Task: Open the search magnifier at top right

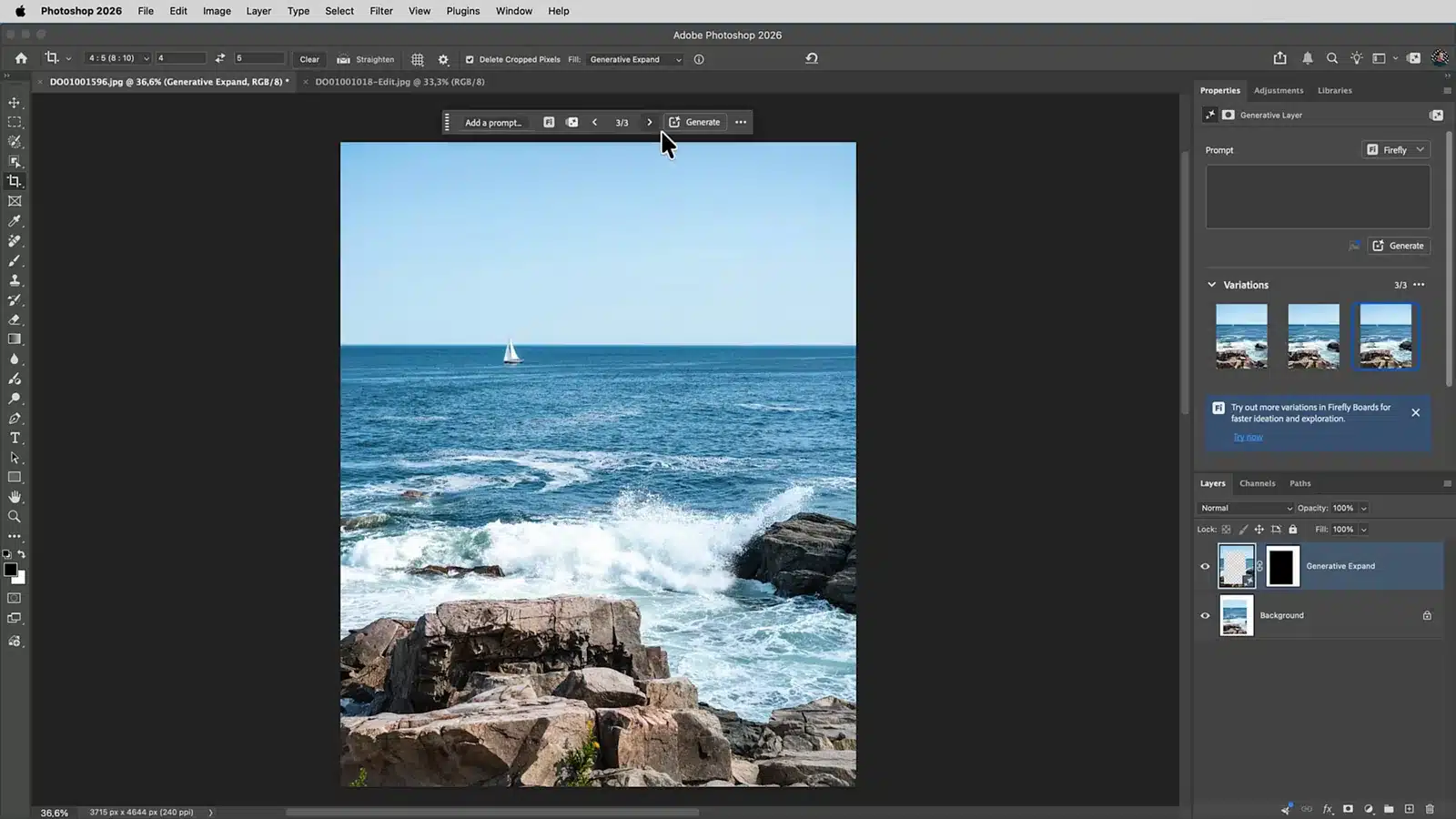Action: coord(1332,58)
